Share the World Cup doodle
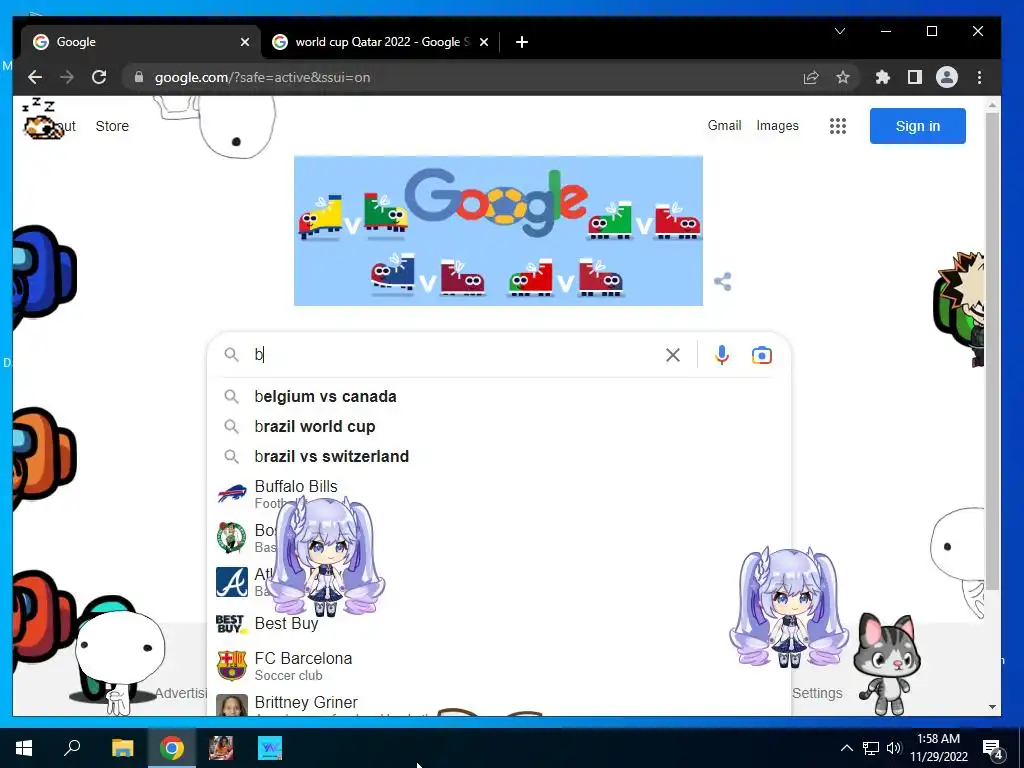Image resolution: width=1024 pixels, height=768 pixels. point(722,281)
